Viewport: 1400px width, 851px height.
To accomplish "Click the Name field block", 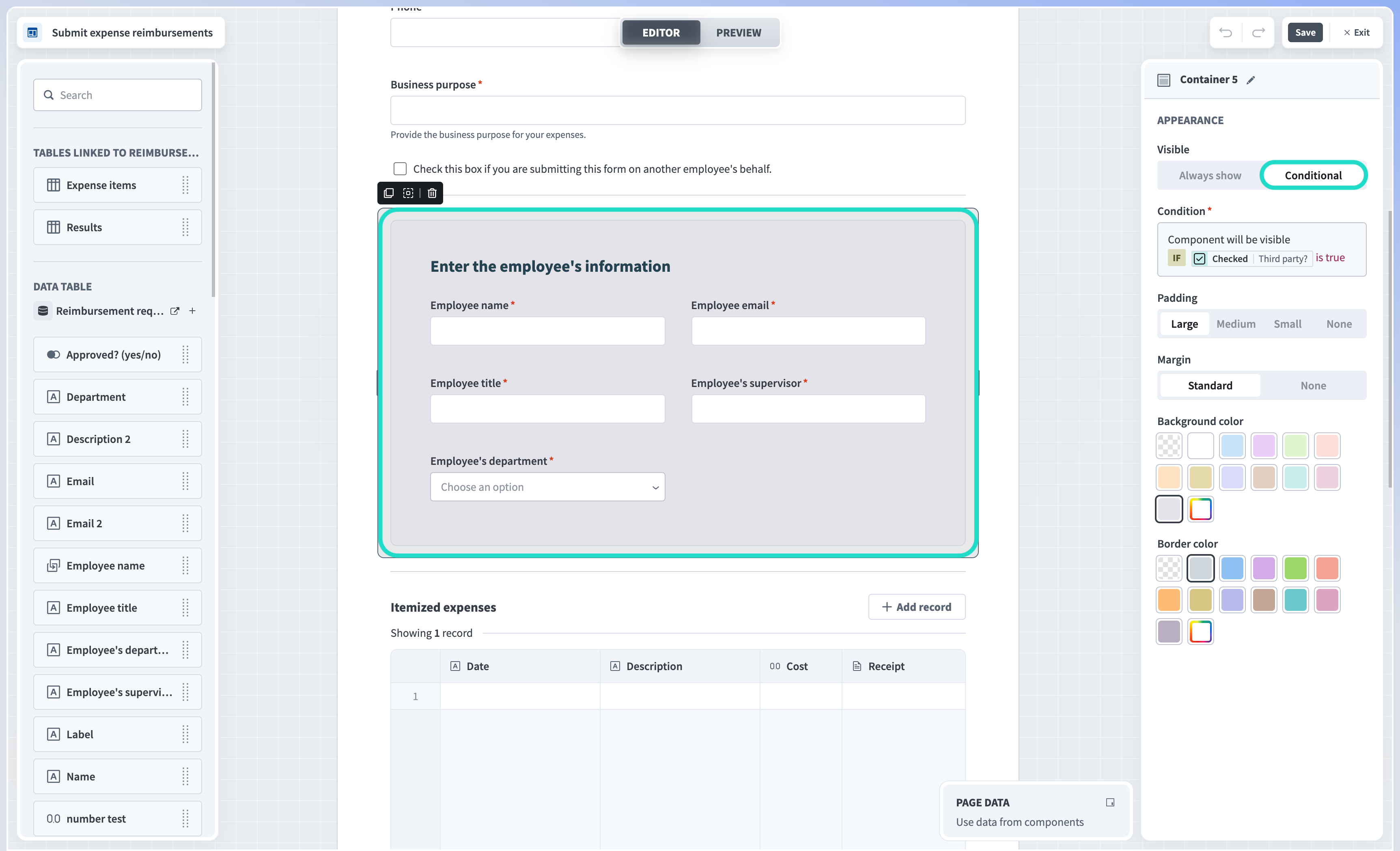I will tap(118, 777).
